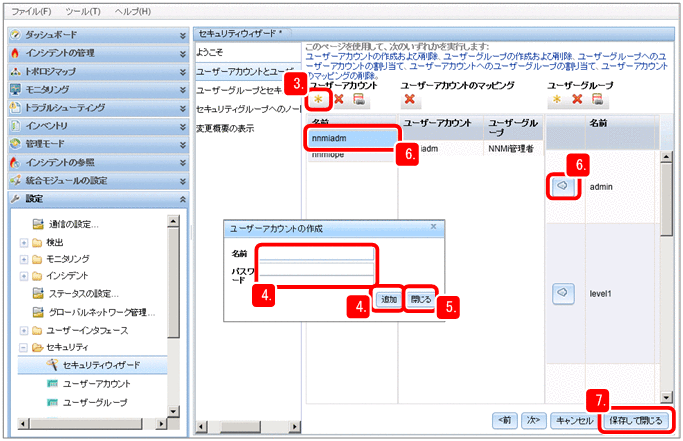Select セキュリティグループへのノード wizard step
683x441 pixels.
pyautogui.click(x=248, y=109)
